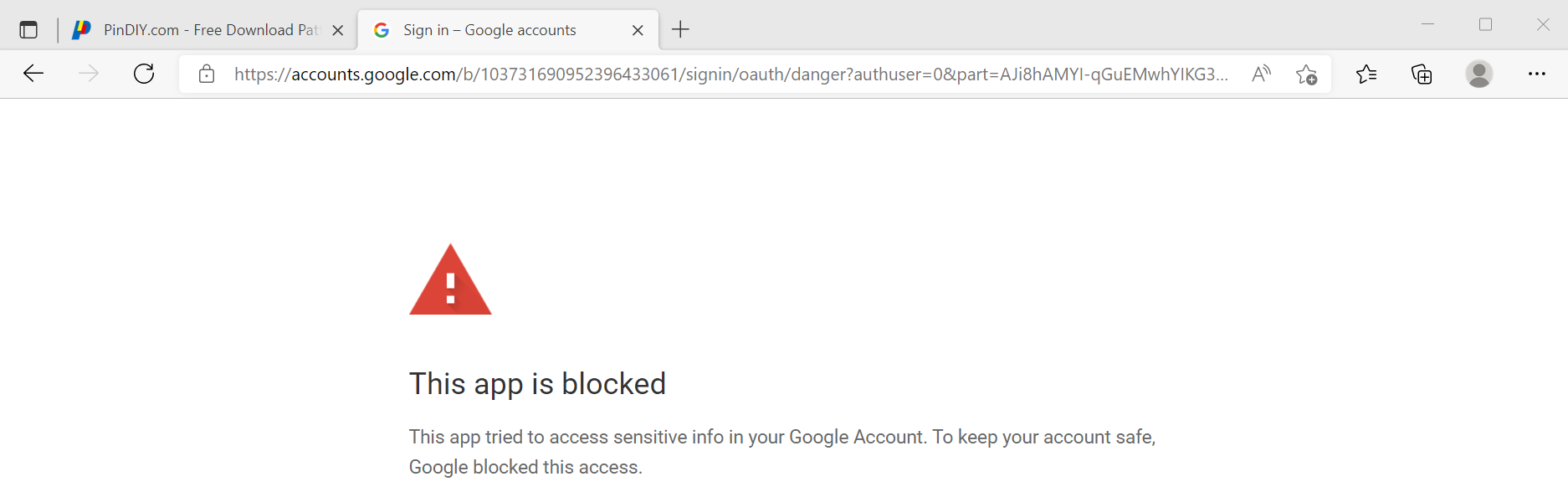This screenshot has width=1568, height=497.
Task: Open the Favorites list
Action: (1366, 74)
